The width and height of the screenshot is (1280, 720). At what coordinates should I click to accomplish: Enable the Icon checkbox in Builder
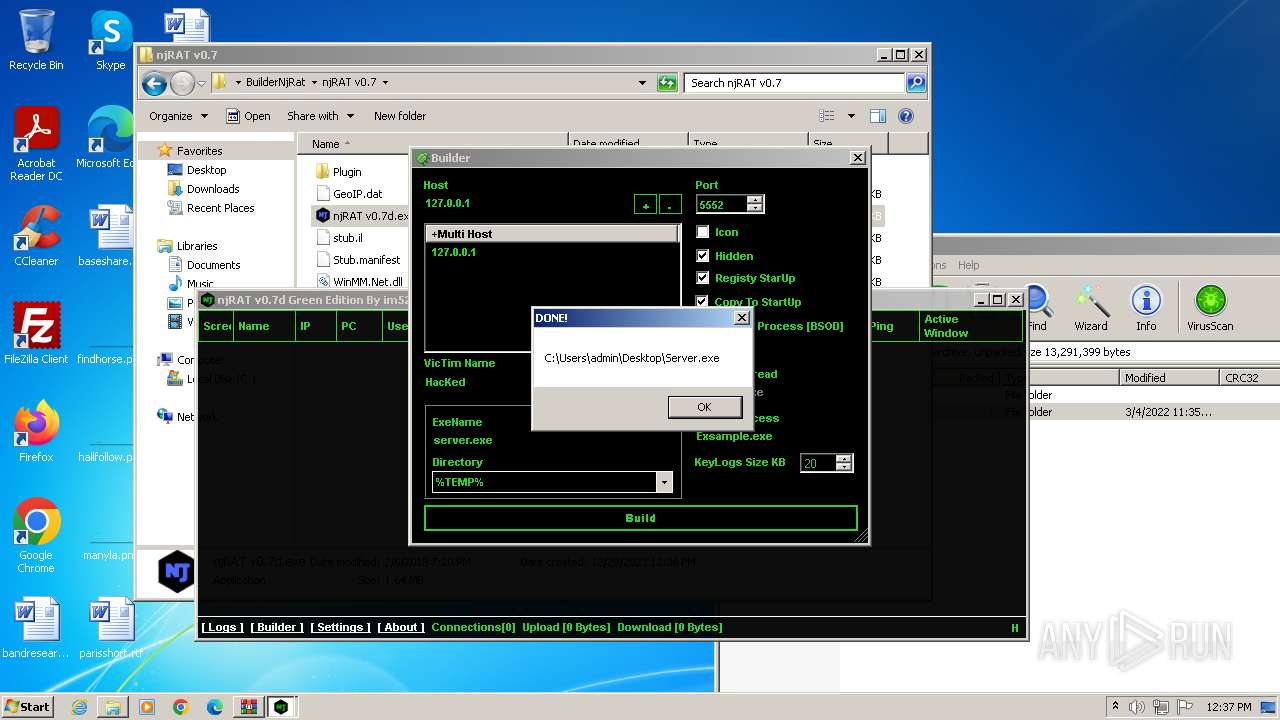(703, 232)
